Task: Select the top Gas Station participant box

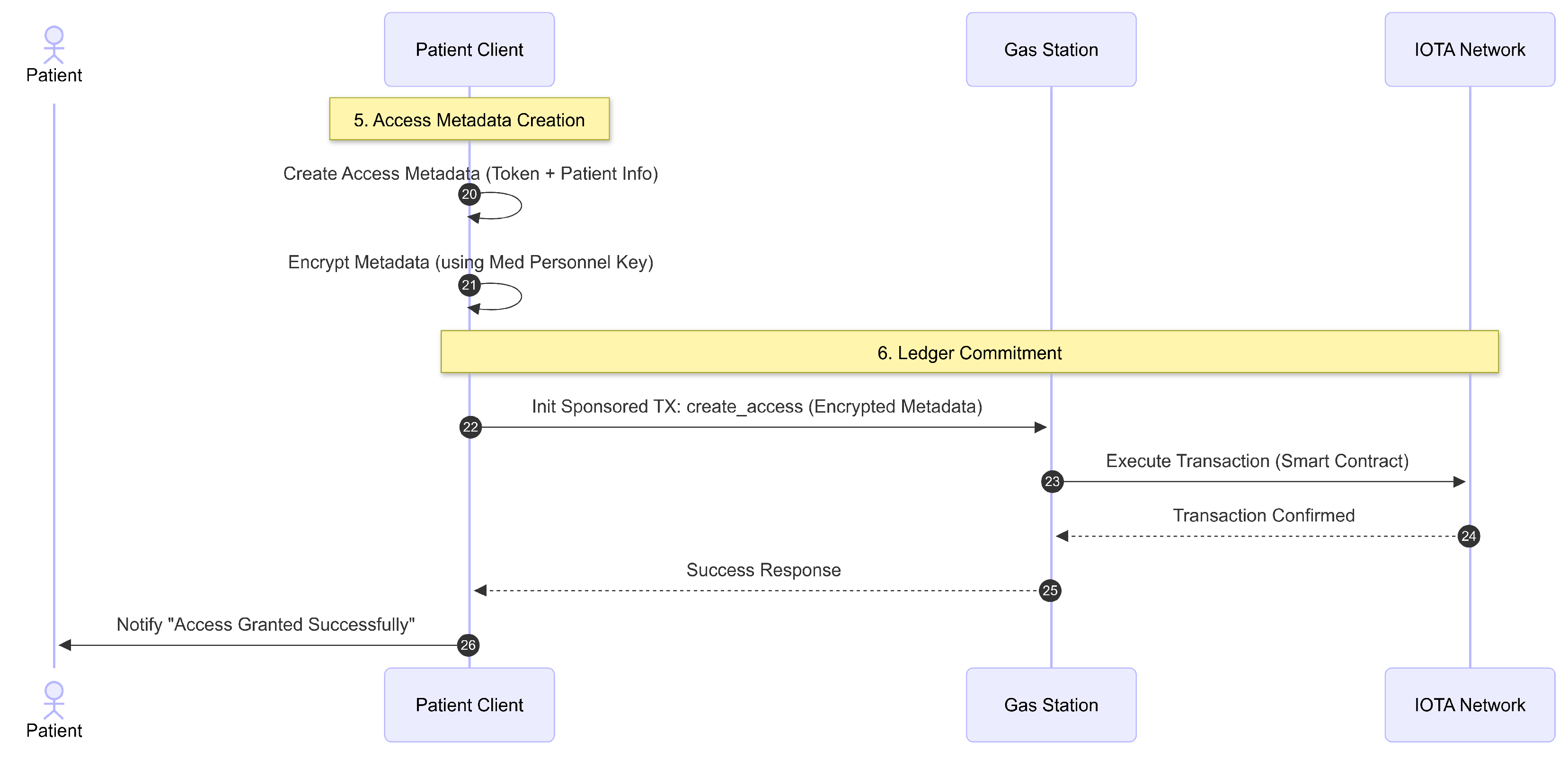Action: 1051,49
